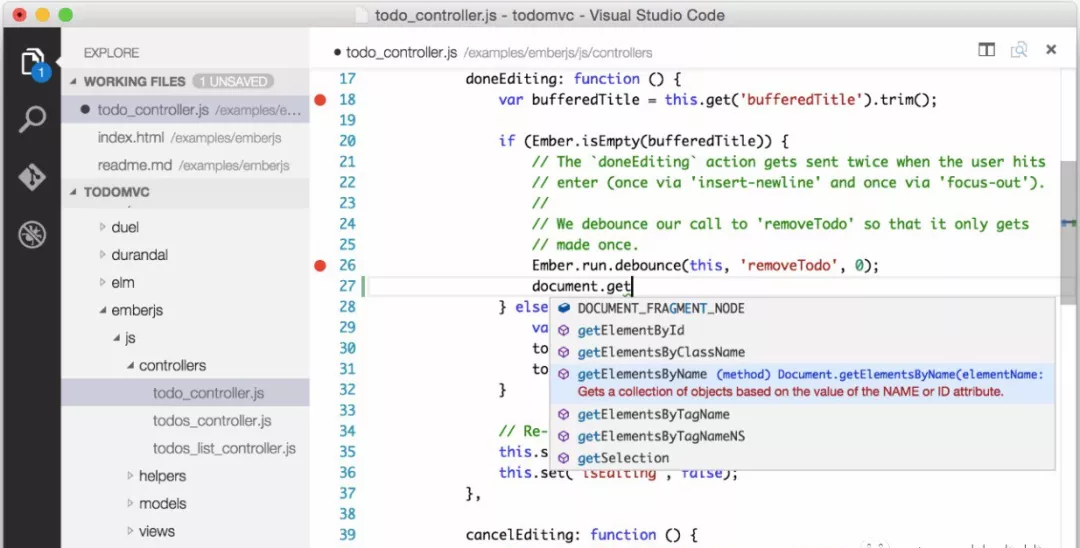This screenshot has width=1080, height=548.
Task: Click line number 39 in the gutter
Action: [347, 535]
